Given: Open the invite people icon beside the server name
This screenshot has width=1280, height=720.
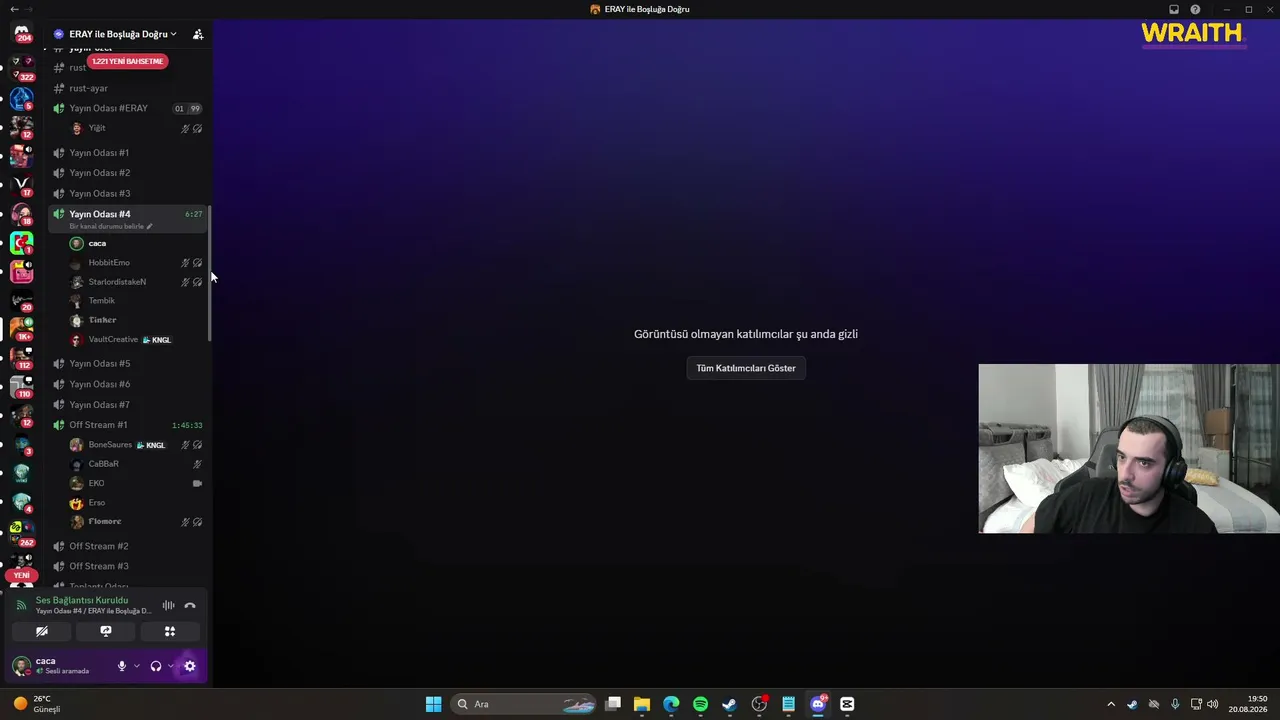Looking at the screenshot, I should pyautogui.click(x=198, y=34).
